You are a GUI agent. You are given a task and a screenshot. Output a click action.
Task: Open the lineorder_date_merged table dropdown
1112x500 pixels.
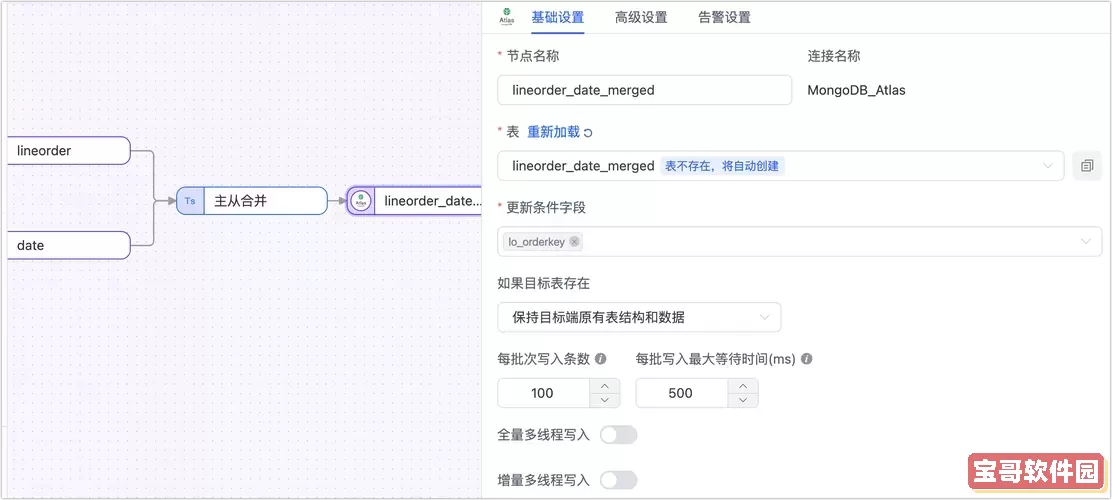click(781, 166)
